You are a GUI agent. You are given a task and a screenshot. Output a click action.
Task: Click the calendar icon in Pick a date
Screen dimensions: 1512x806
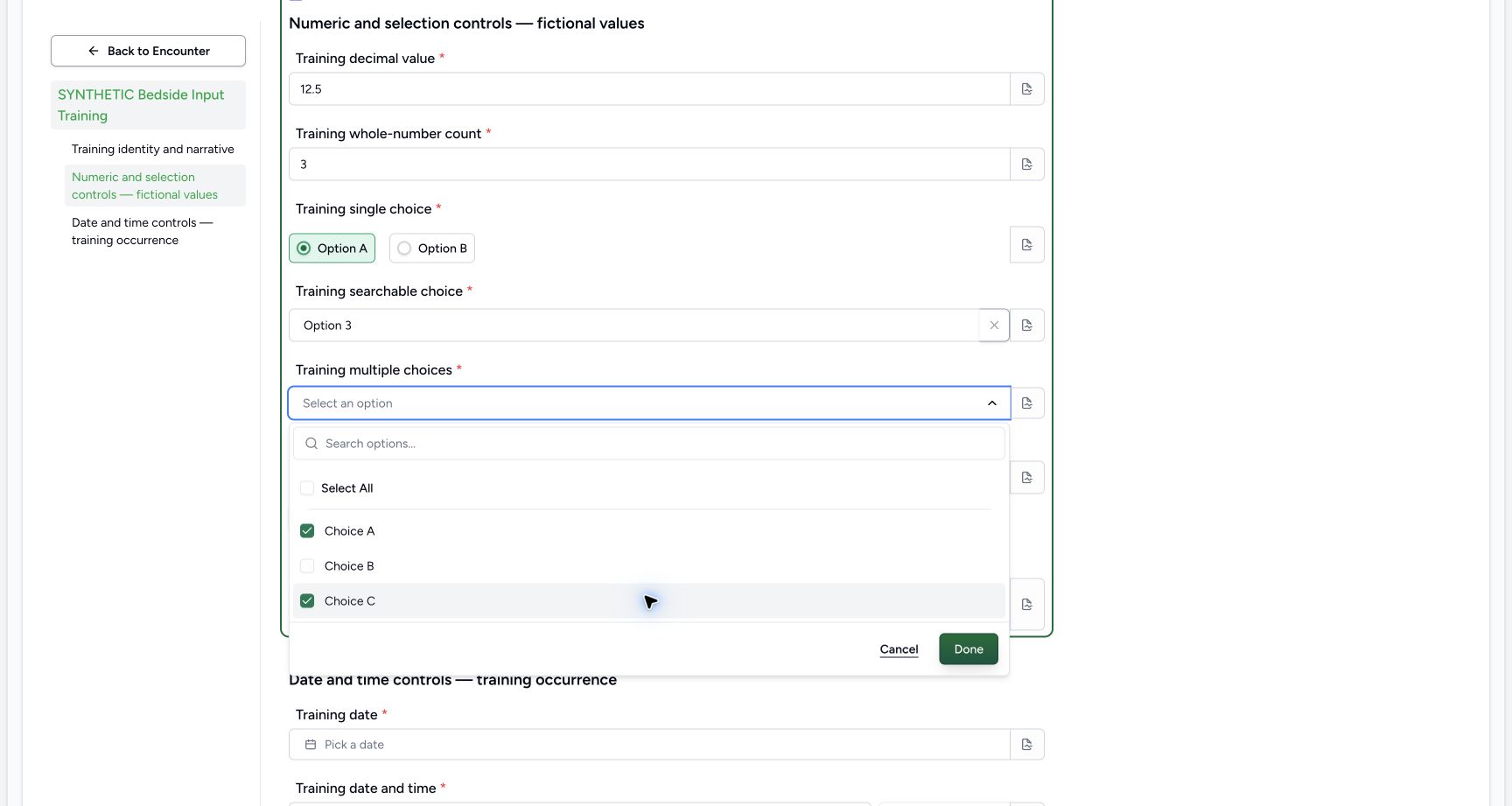click(310, 745)
